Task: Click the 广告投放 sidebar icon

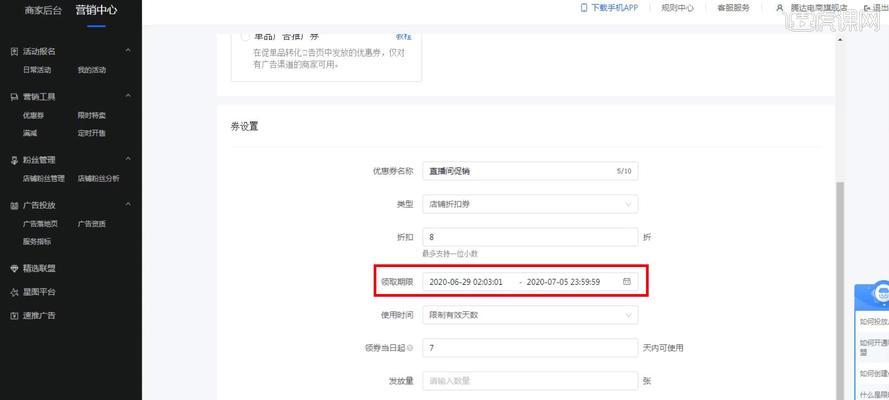Action: pos(15,206)
